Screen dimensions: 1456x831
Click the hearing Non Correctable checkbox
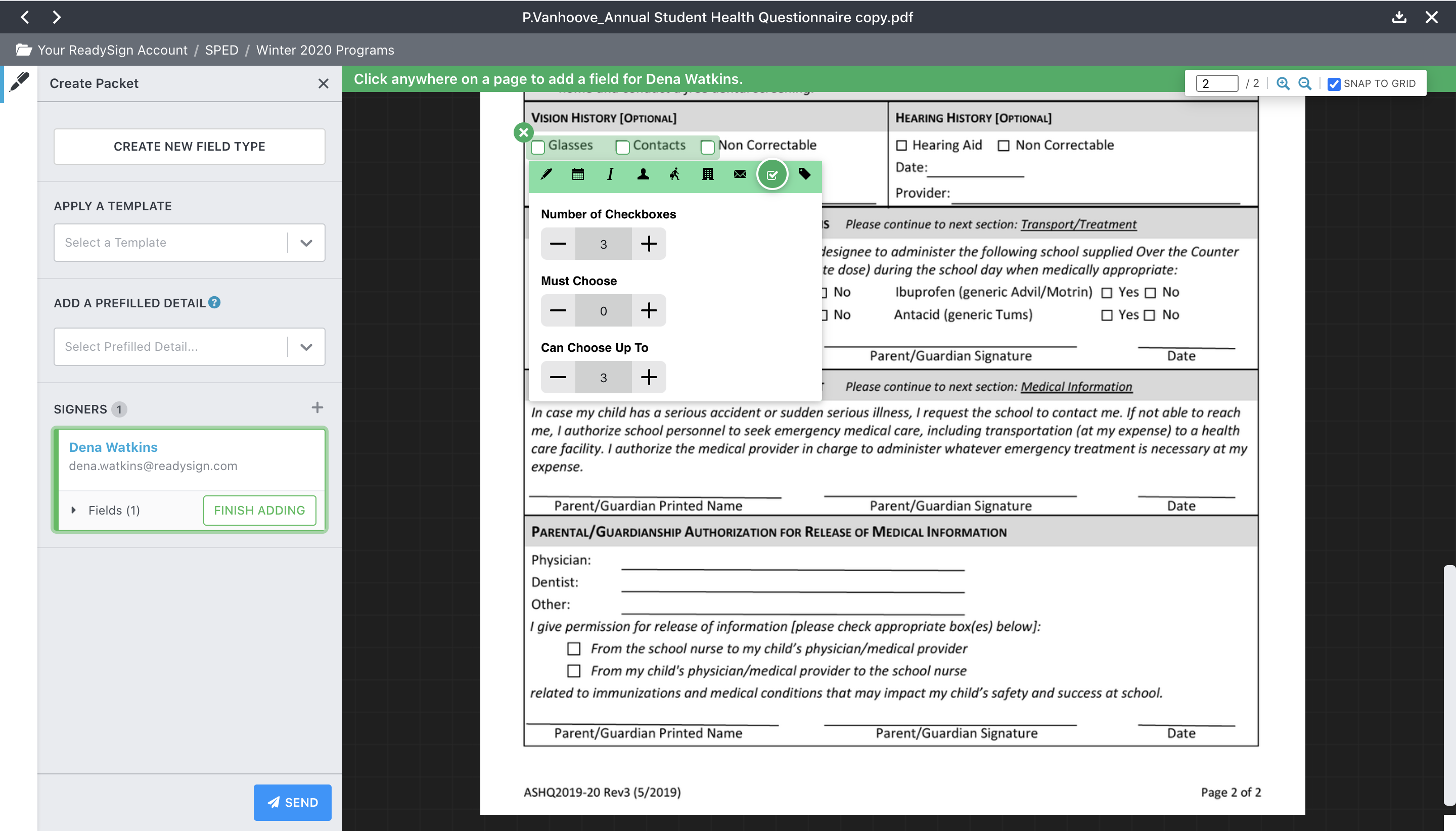coord(1004,146)
